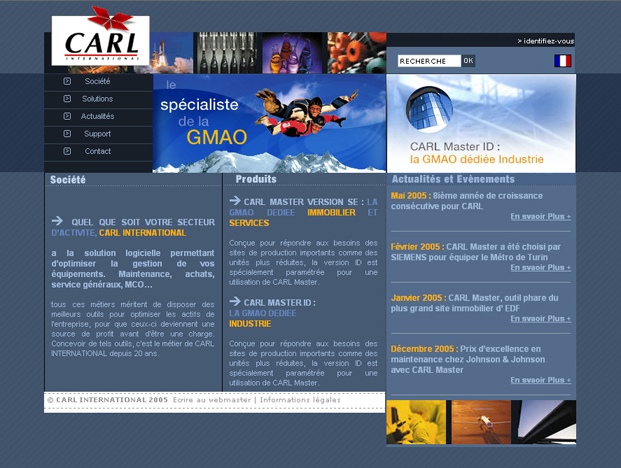
Task: Click the CARL International logo
Action: pyautogui.click(x=100, y=40)
